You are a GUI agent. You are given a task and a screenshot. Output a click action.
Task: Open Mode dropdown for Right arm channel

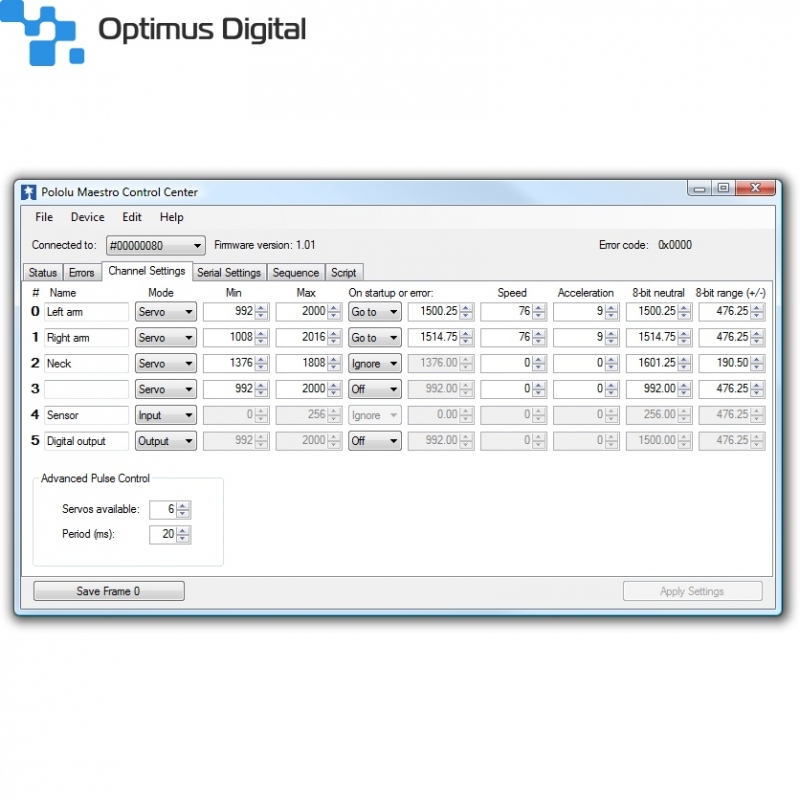[x=166, y=338]
